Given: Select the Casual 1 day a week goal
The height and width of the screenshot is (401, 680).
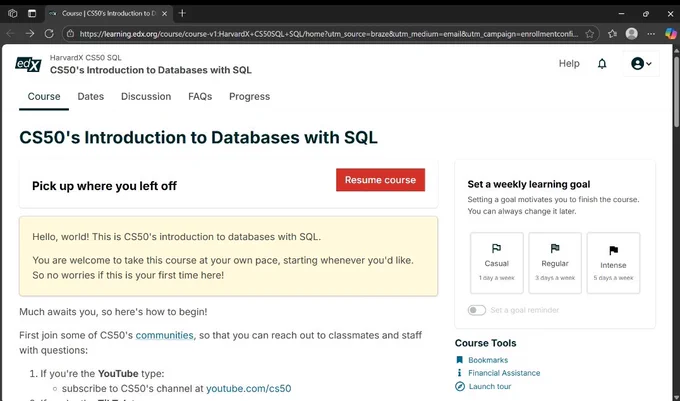Looking at the screenshot, I should 497,263.
